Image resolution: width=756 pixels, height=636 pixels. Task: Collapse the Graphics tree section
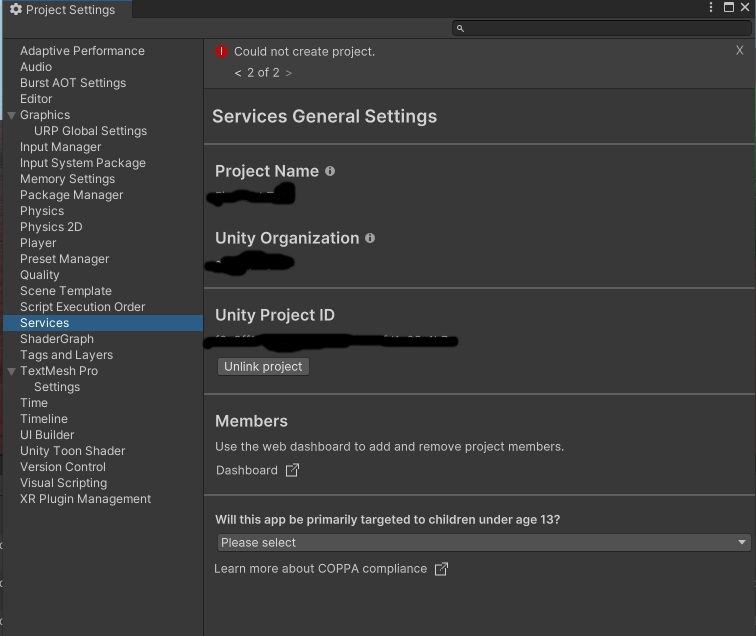click(12, 115)
